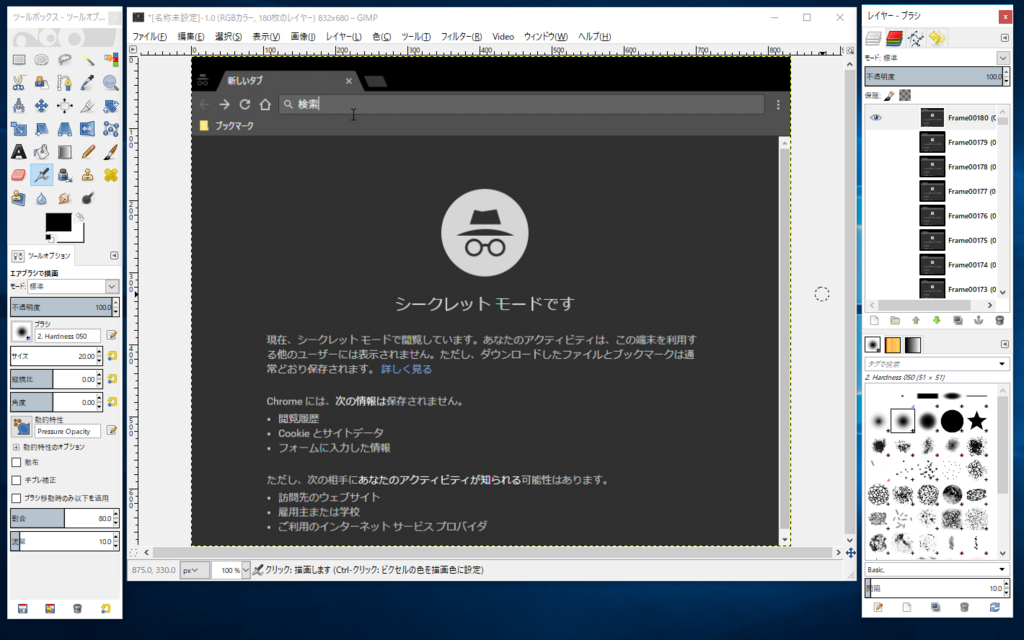Open the フィルター menu
Image resolution: width=1024 pixels, height=640 pixels.
pos(461,37)
